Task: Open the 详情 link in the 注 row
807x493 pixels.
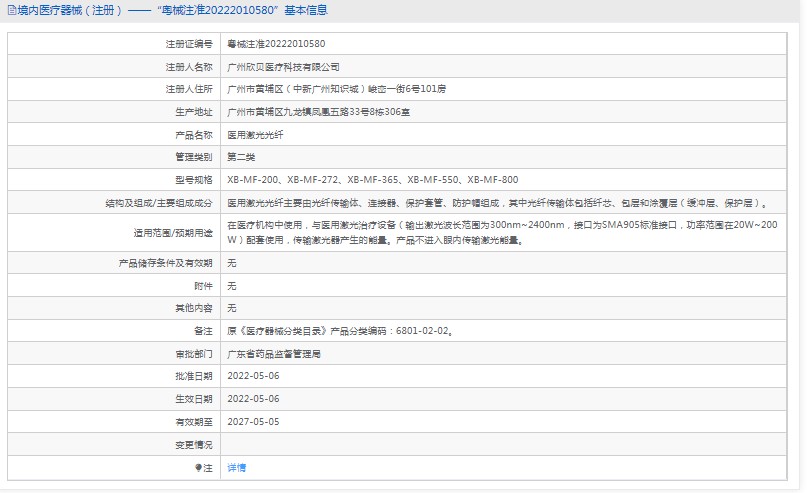Action: 237,468
